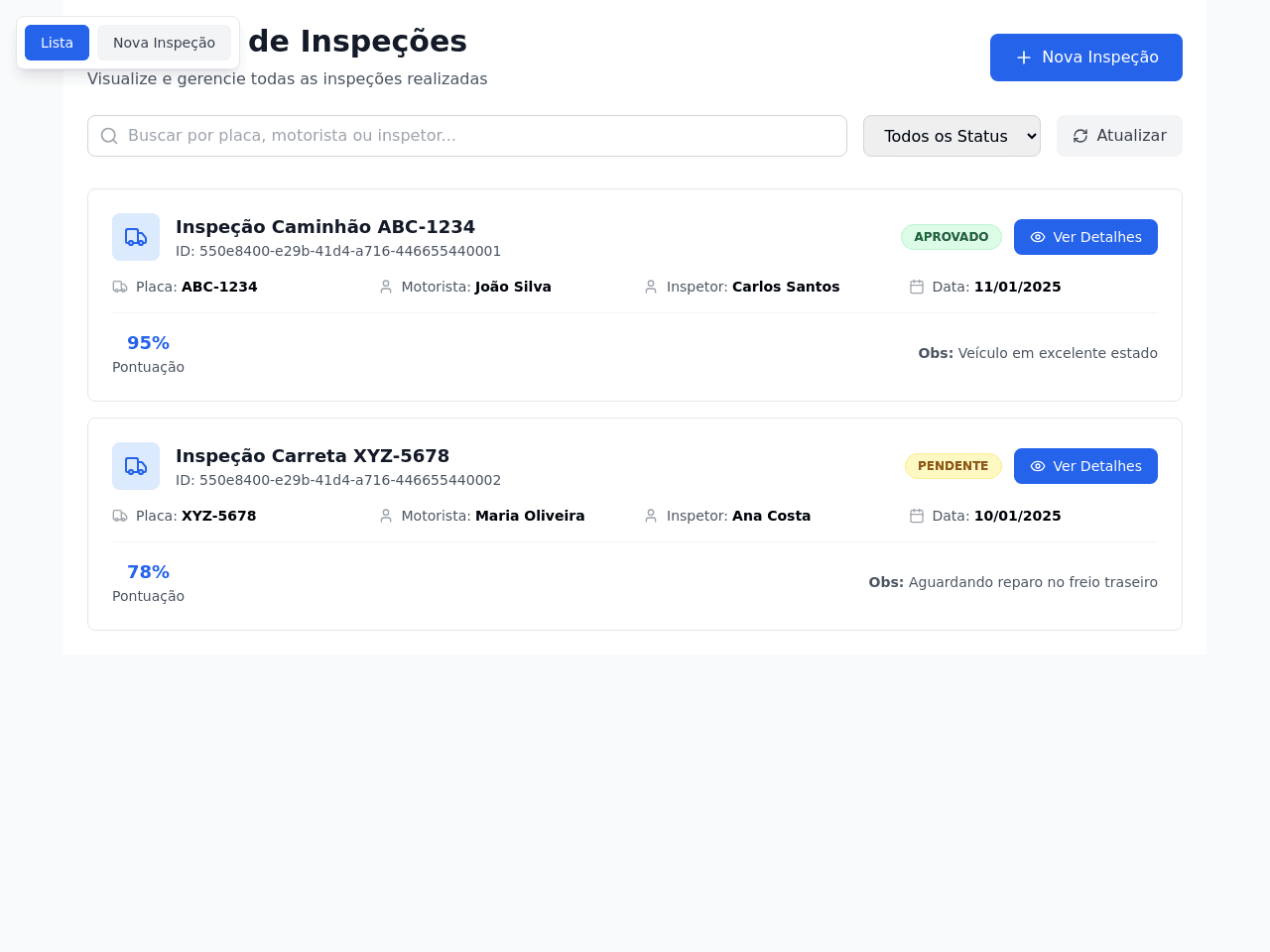
Task: Click the truck icon for Caminhão ABC-1234
Action: pyautogui.click(x=136, y=237)
